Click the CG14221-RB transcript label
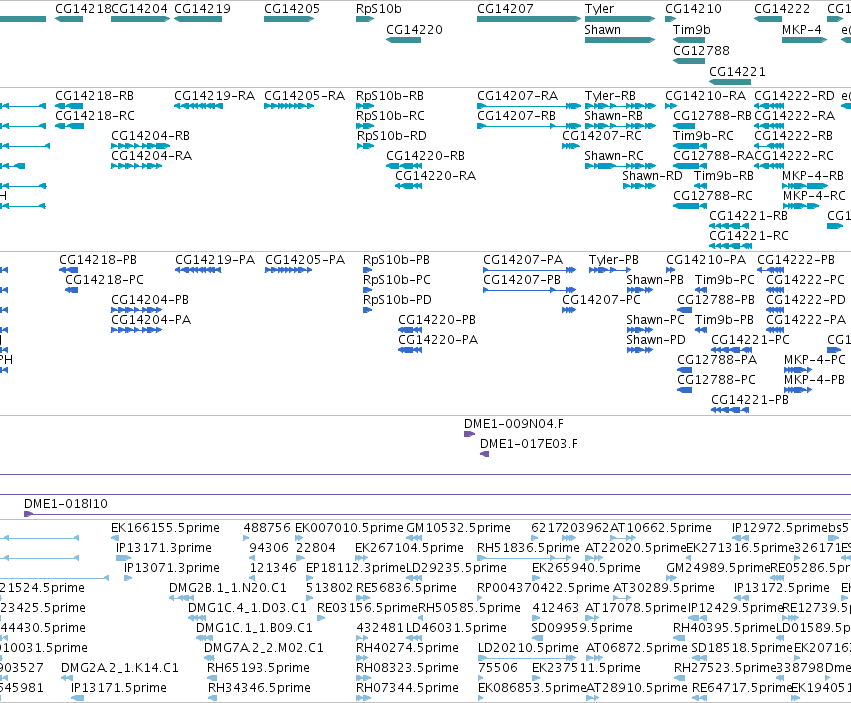This screenshot has height=703, width=851. click(748, 217)
